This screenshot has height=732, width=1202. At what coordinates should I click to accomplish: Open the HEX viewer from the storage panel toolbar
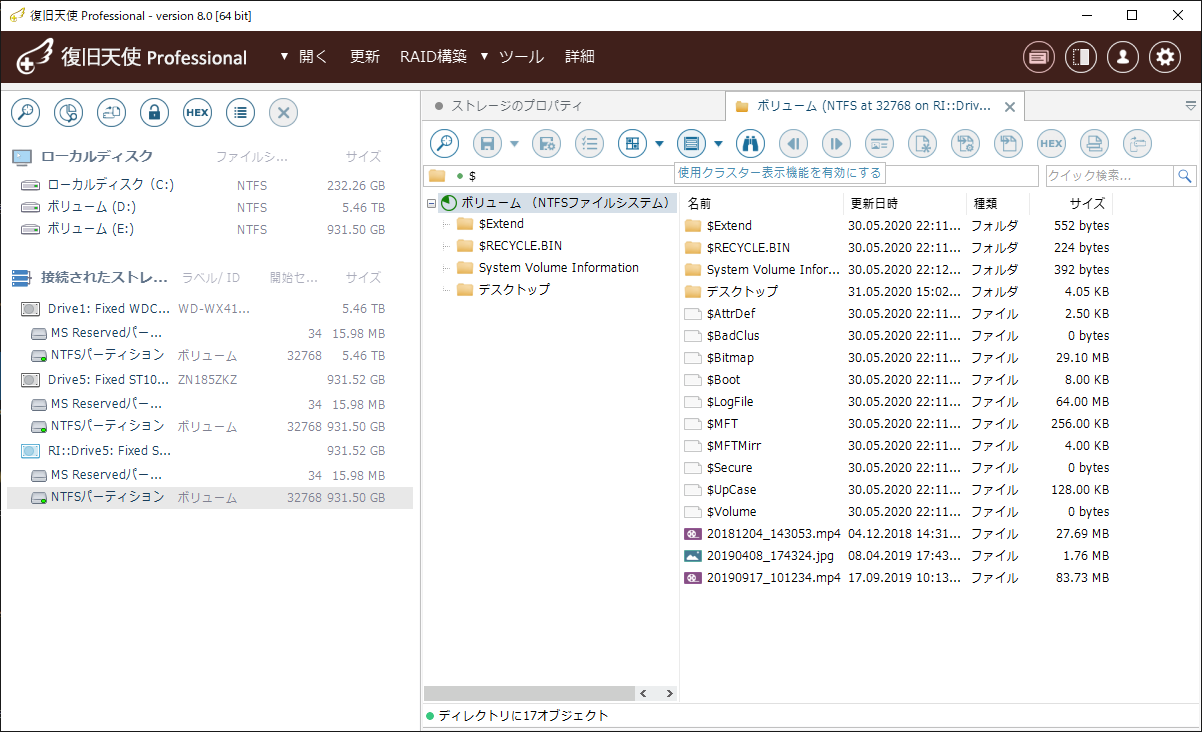click(x=197, y=113)
